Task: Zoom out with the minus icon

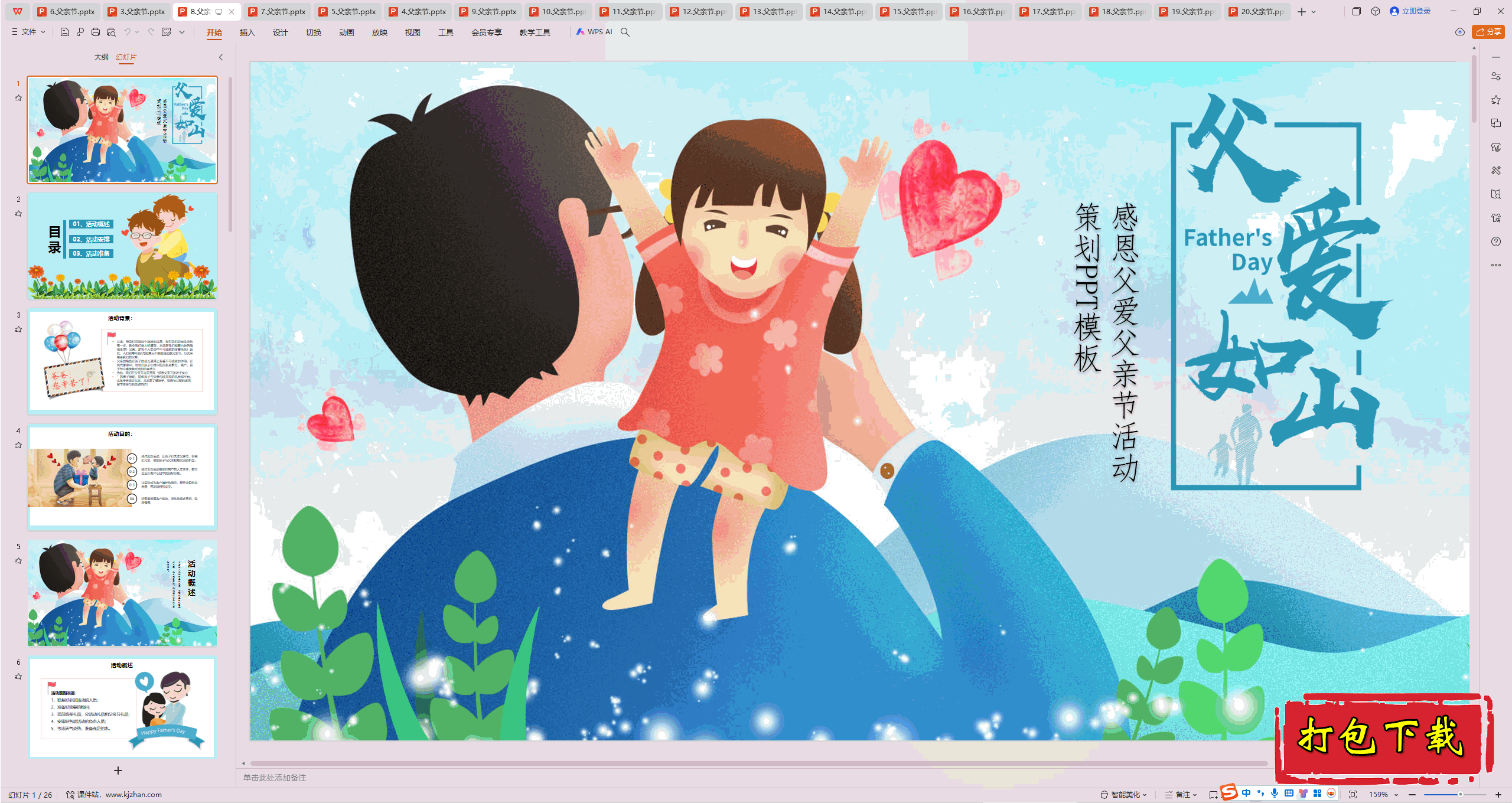Action: 1412,795
